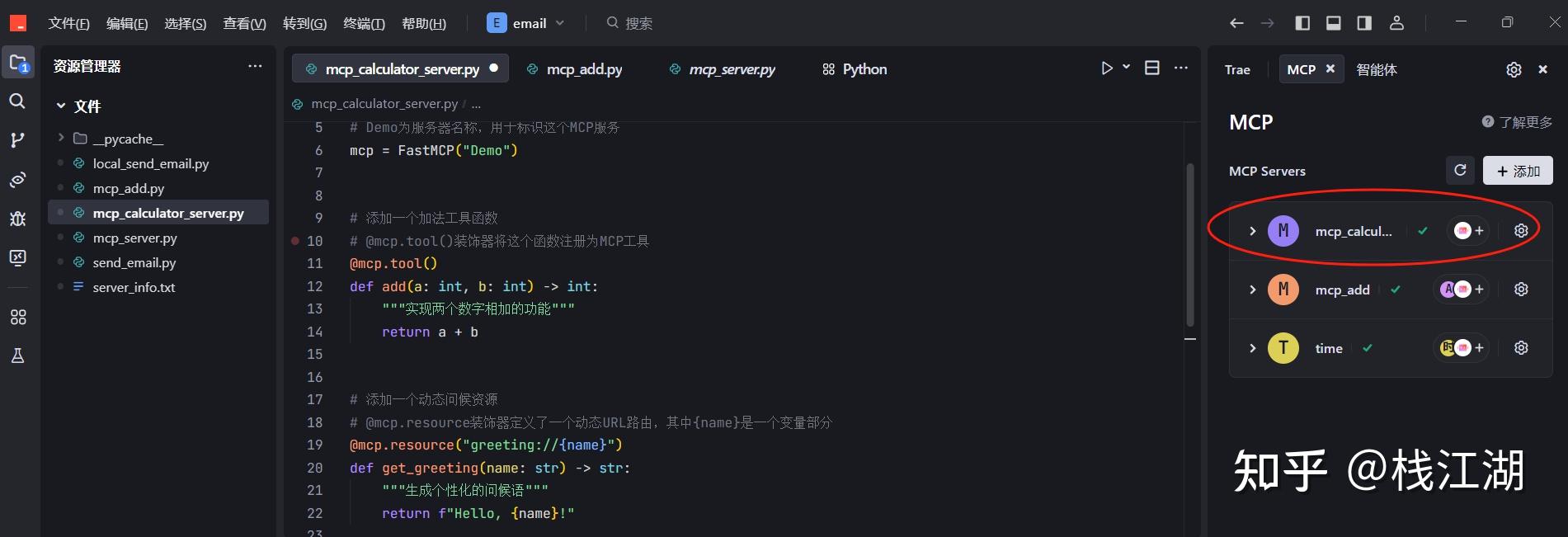The image size is (1568, 537).
Task: Open the Search icon in activity bar
Action: coord(17,101)
